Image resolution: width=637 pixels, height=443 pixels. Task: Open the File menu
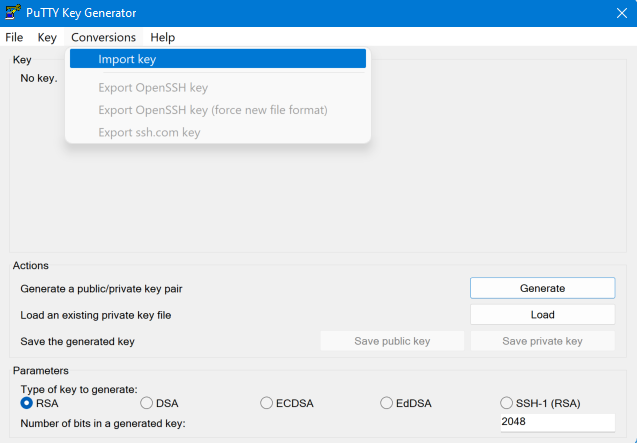click(14, 37)
